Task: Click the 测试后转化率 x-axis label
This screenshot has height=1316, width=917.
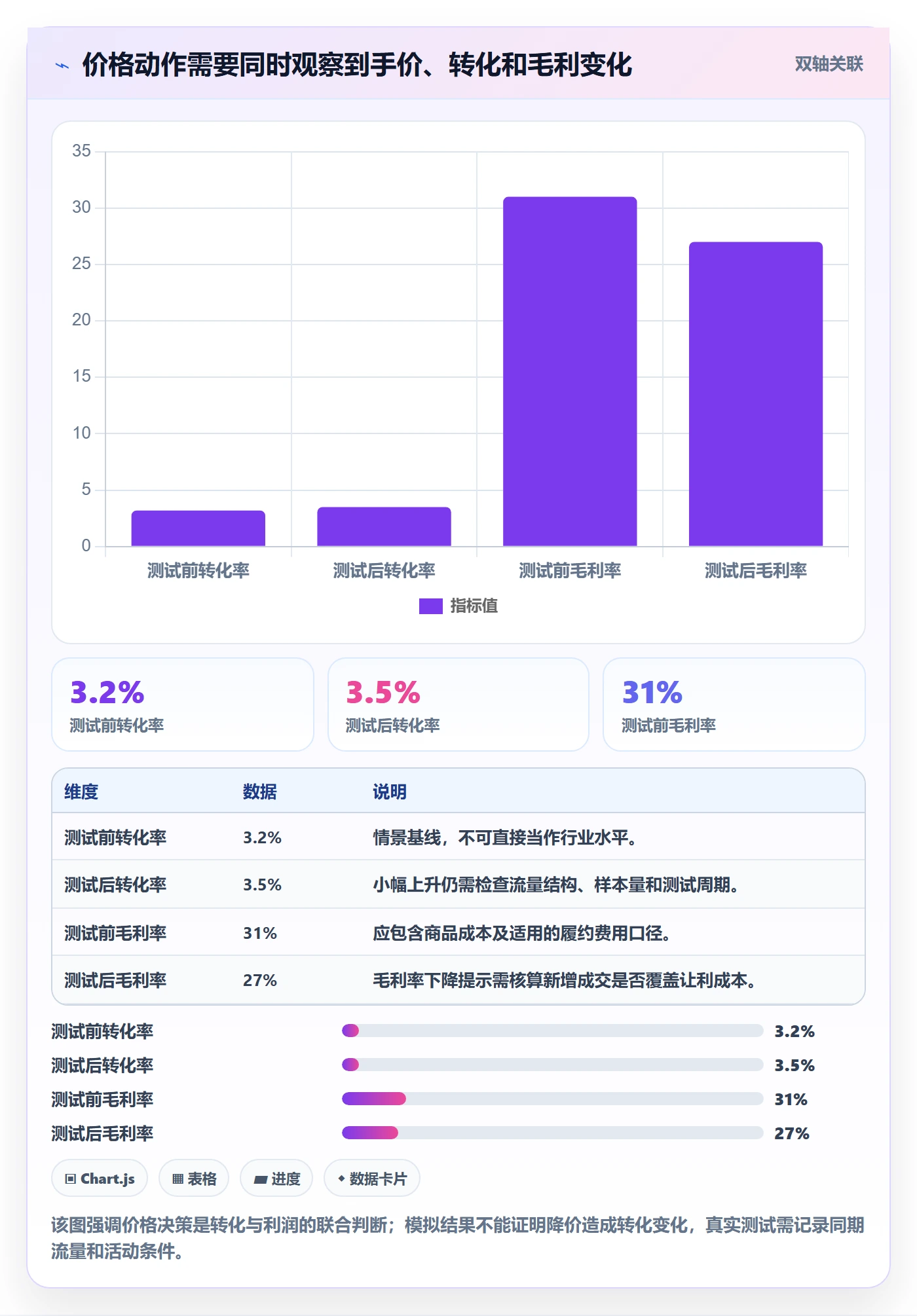Action: point(384,570)
